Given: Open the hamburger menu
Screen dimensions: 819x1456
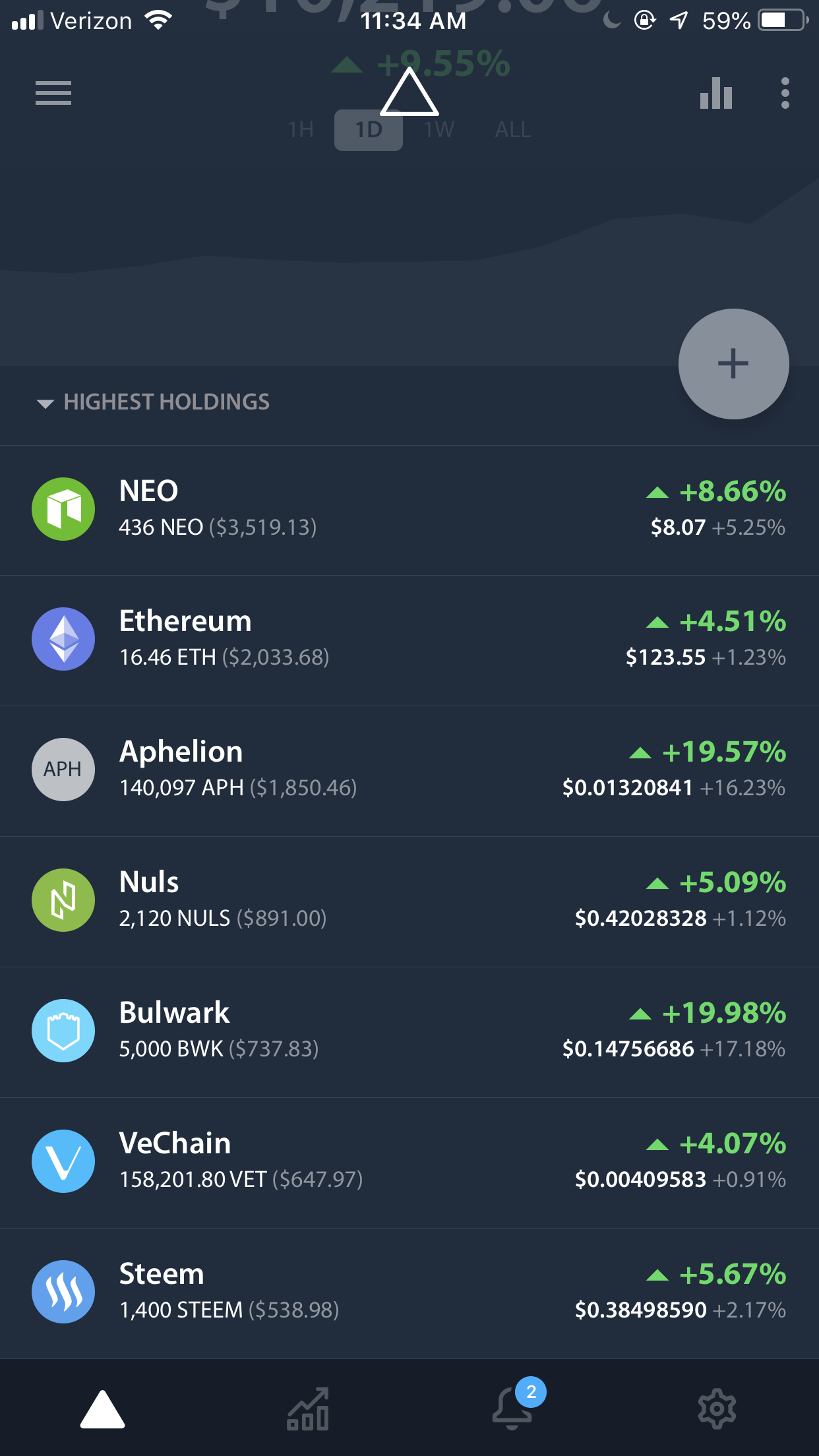Looking at the screenshot, I should (53, 93).
